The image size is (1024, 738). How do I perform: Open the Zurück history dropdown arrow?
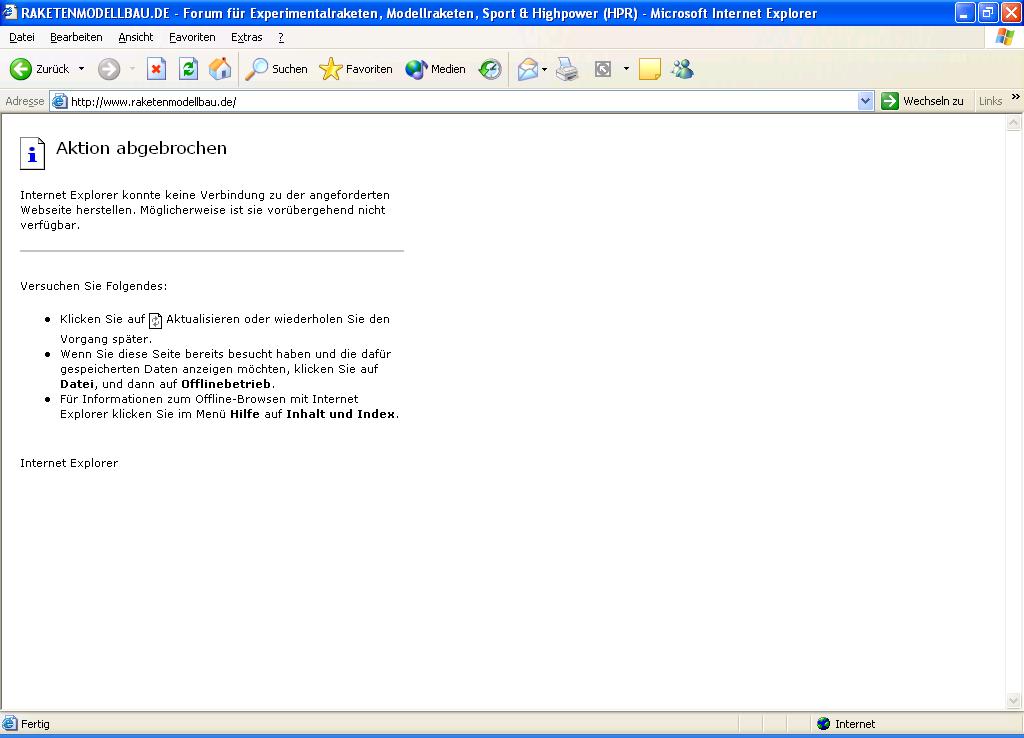coord(82,69)
